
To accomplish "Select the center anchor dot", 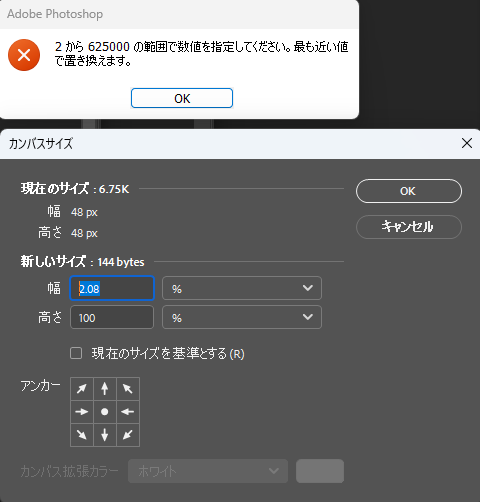I will [105, 412].
